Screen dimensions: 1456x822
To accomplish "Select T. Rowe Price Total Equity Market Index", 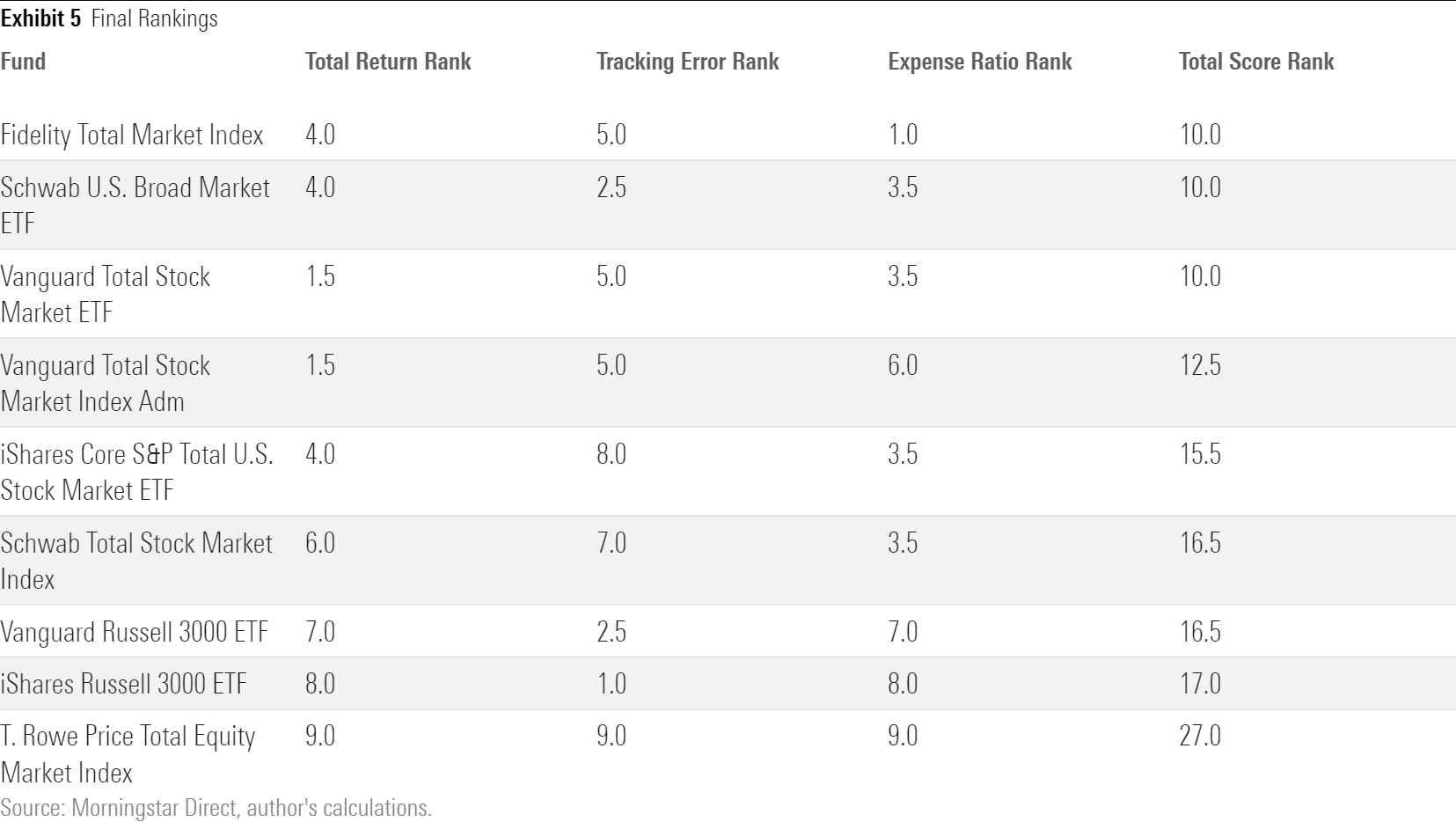I will click(x=128, y=753).
